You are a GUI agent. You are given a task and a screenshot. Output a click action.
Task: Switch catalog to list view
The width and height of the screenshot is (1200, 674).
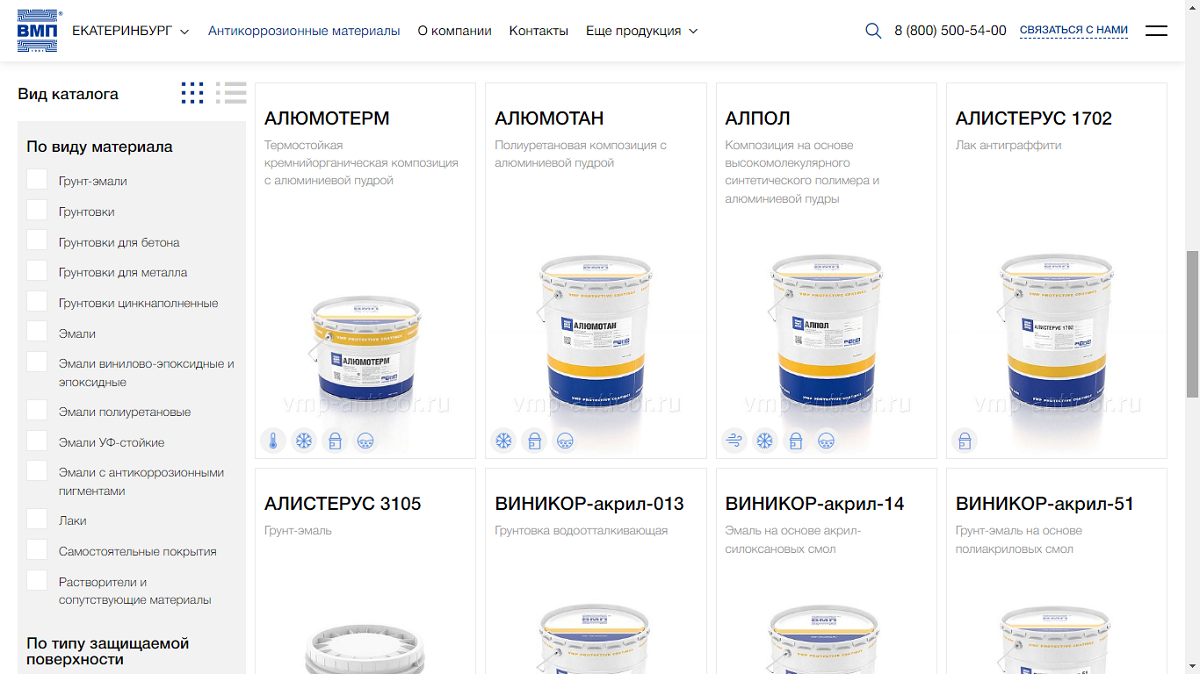tap(231, 93)
